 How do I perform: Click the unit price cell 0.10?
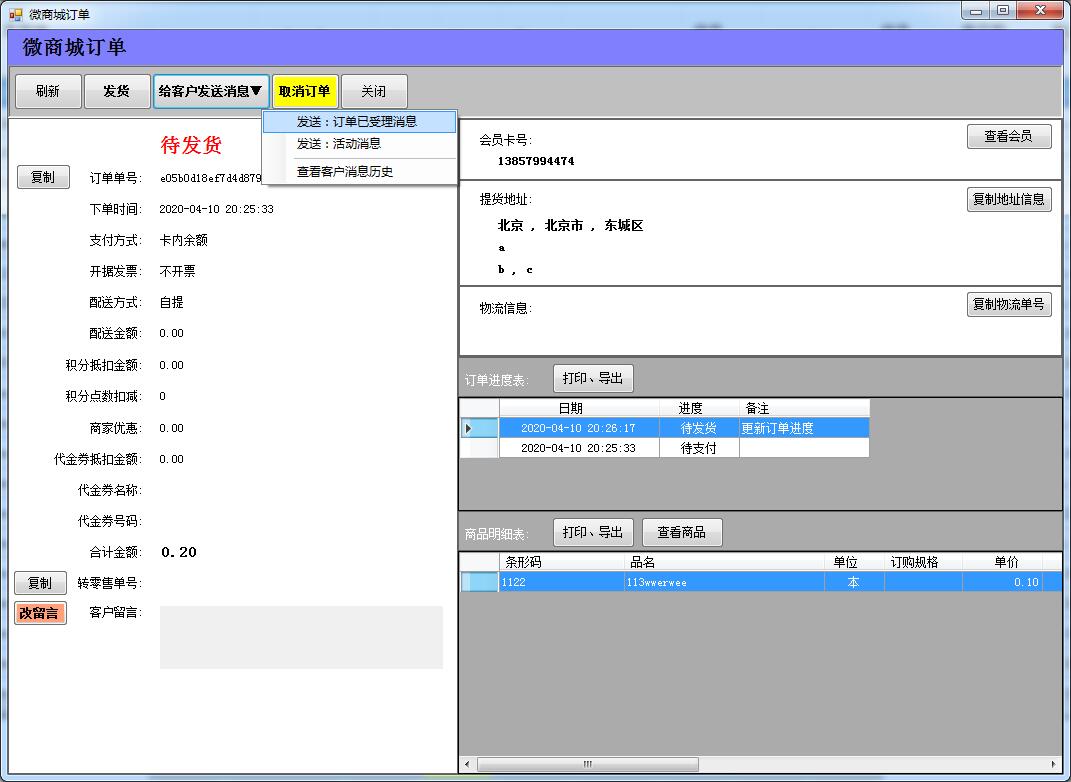pos(1002,583)
